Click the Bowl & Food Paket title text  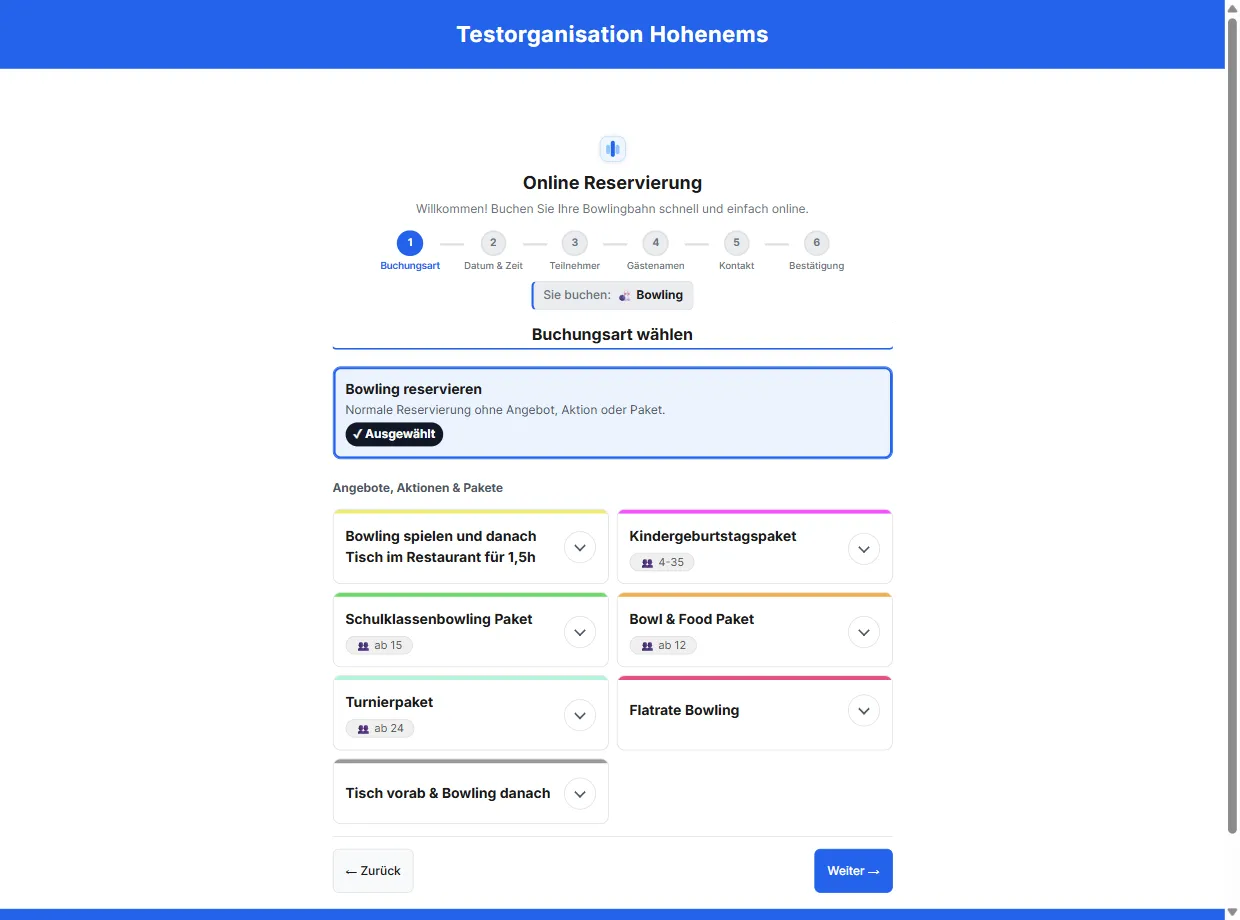point(692,619)
